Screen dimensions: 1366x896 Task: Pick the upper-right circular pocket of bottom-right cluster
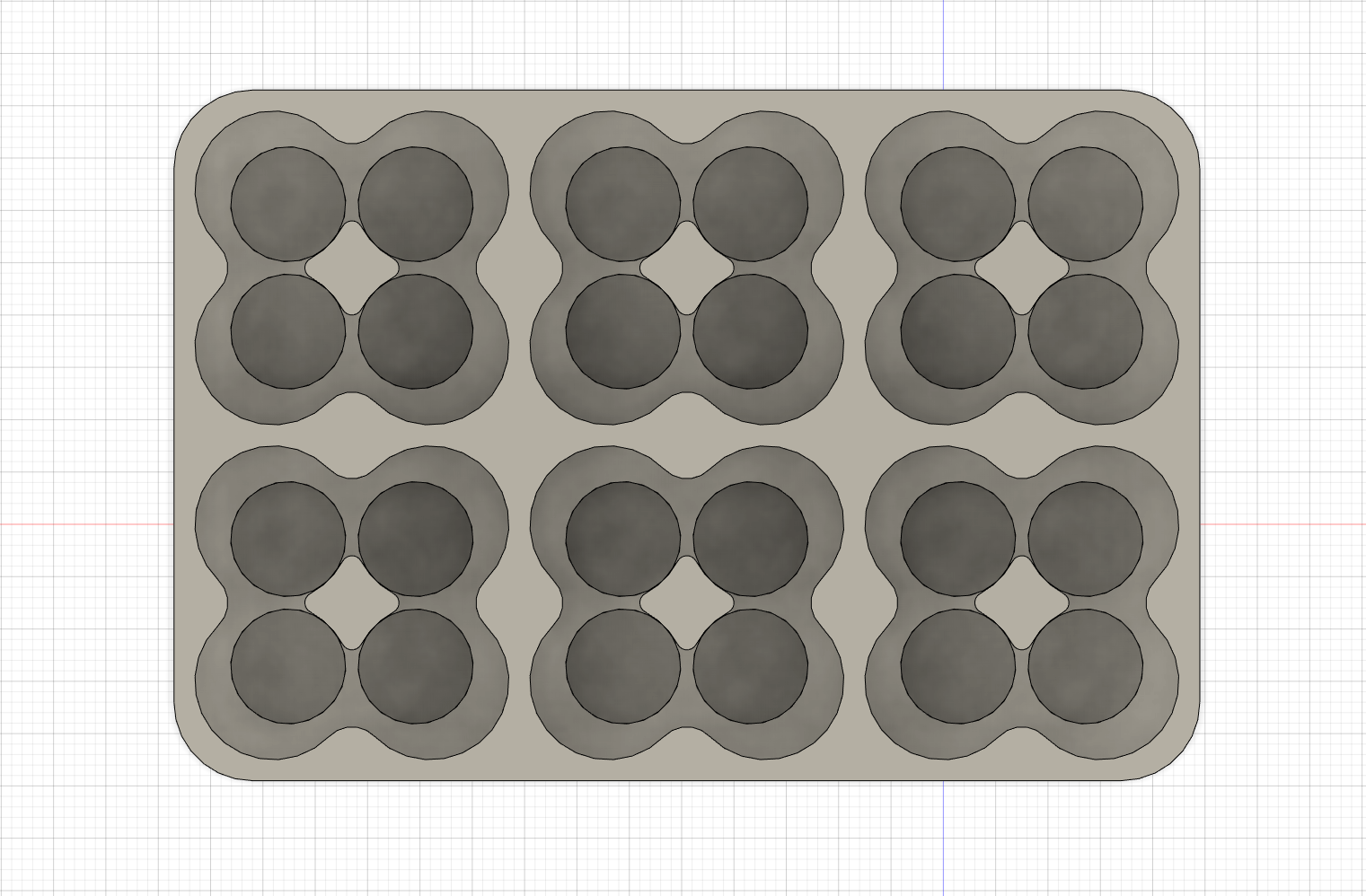pyautogui.click(x=1086, y=540)
